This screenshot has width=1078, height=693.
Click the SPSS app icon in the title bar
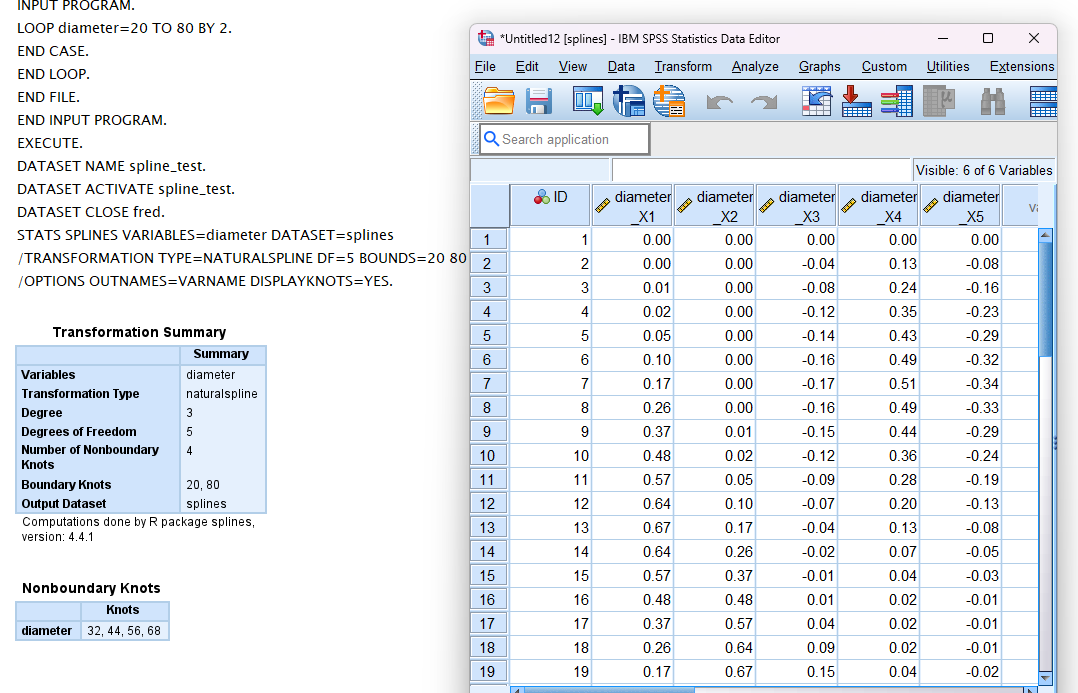(x=486, y=38)
